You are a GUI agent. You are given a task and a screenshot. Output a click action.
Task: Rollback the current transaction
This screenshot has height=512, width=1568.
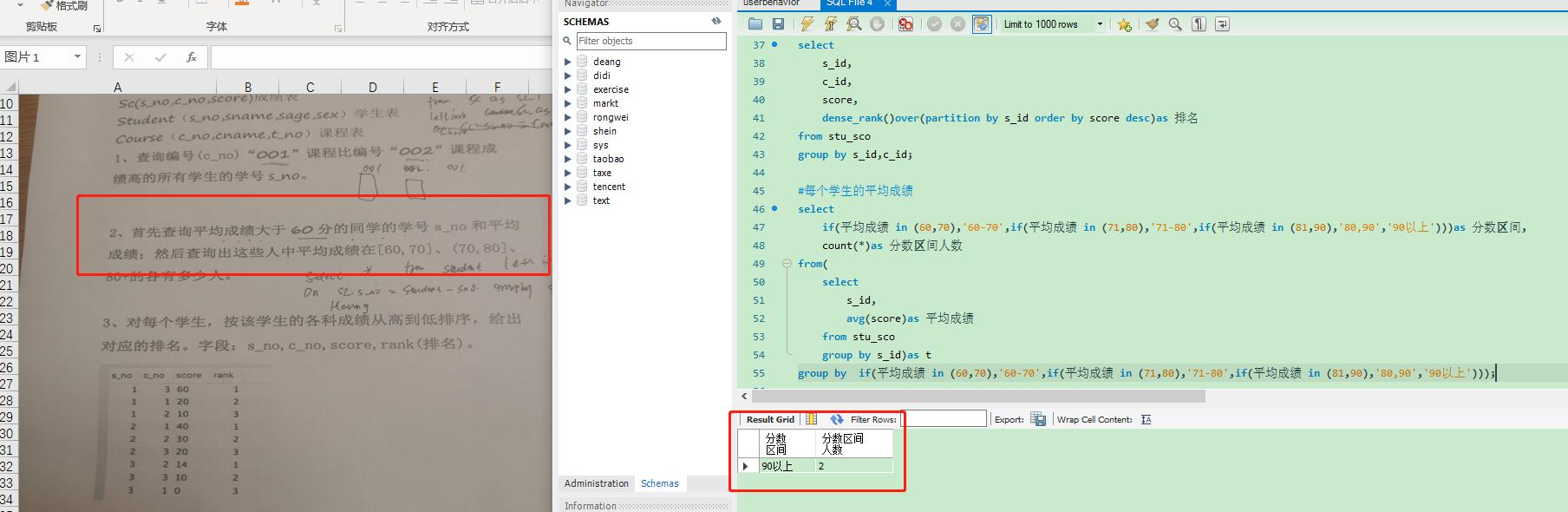957,24
